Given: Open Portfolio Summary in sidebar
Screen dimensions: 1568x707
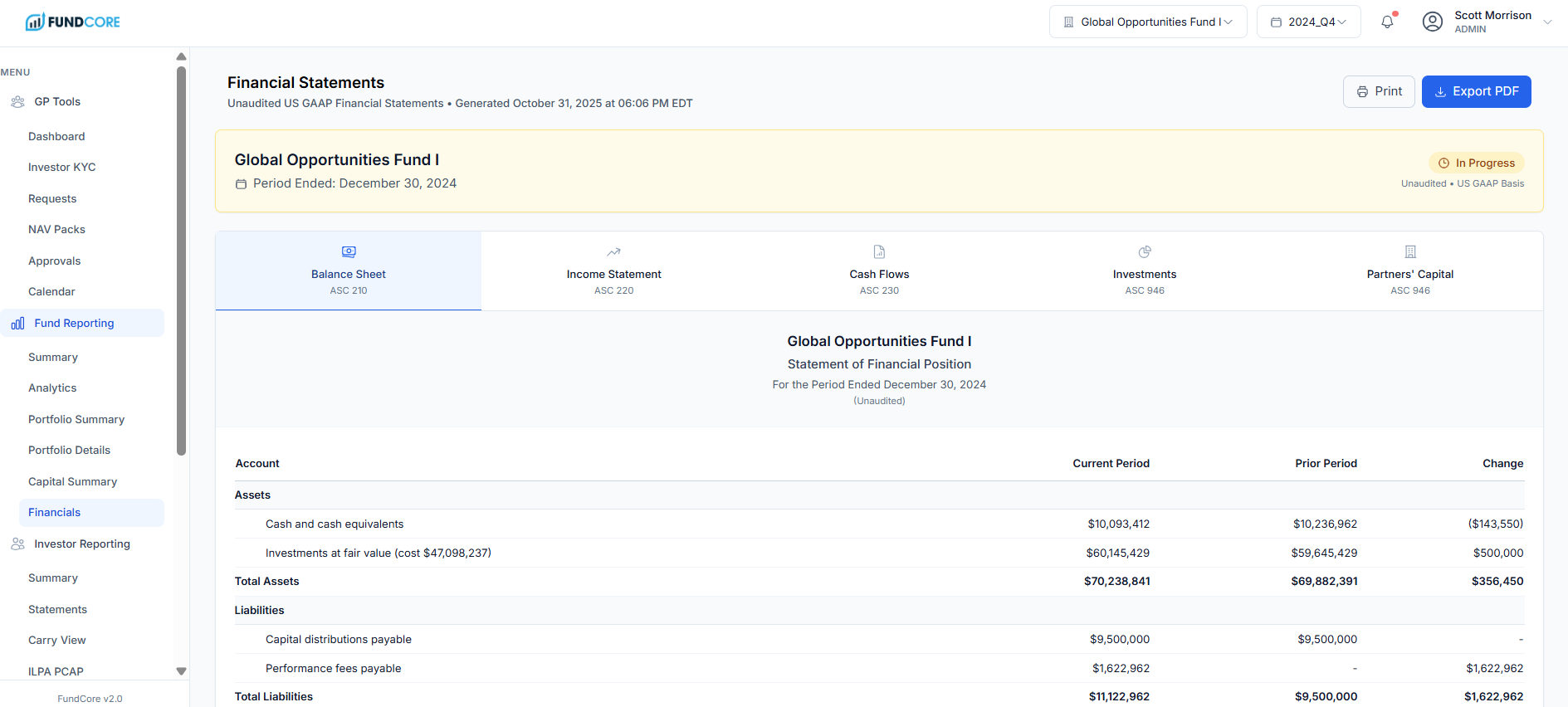Looking at the screenshot, I should pyautogui.click(x=76, y=420).
